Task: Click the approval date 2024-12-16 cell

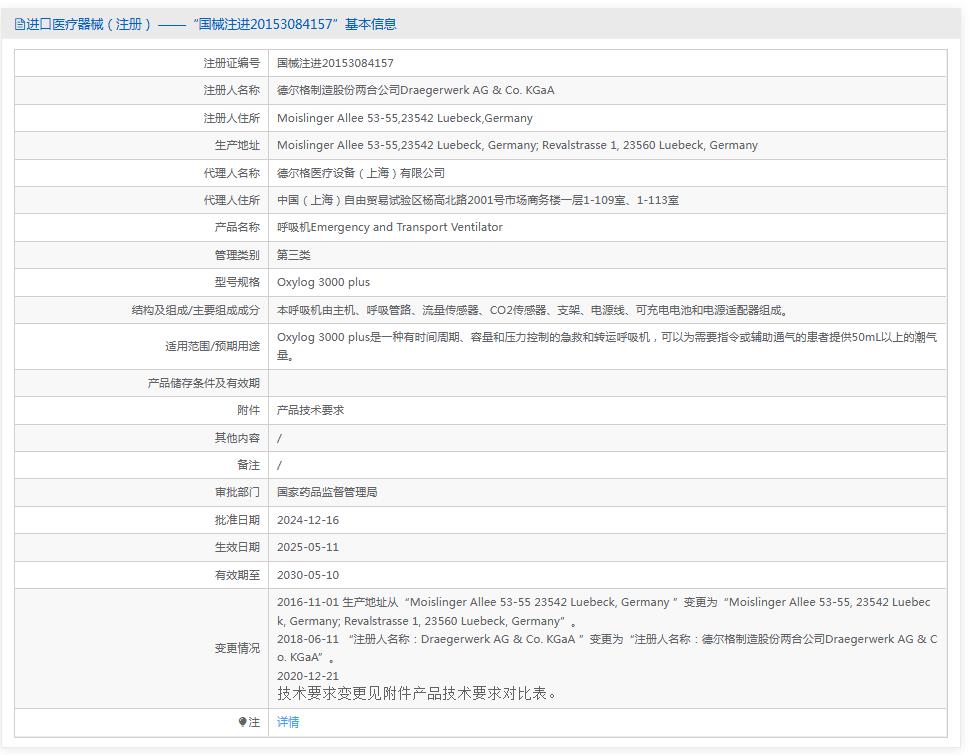Action: click(313, 519)
